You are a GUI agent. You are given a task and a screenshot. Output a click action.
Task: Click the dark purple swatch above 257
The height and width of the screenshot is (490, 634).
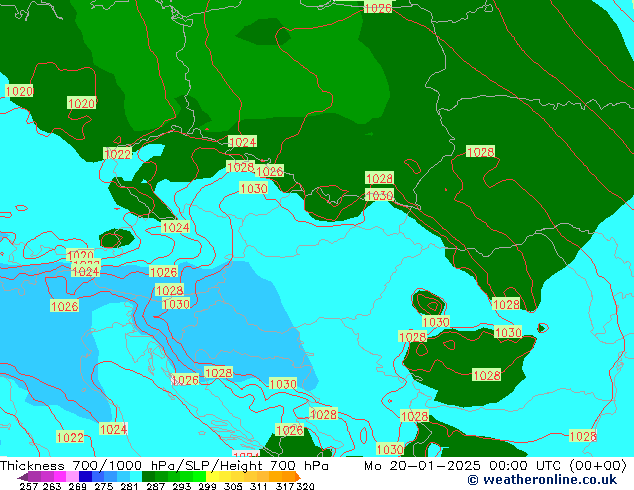[23, 477]
